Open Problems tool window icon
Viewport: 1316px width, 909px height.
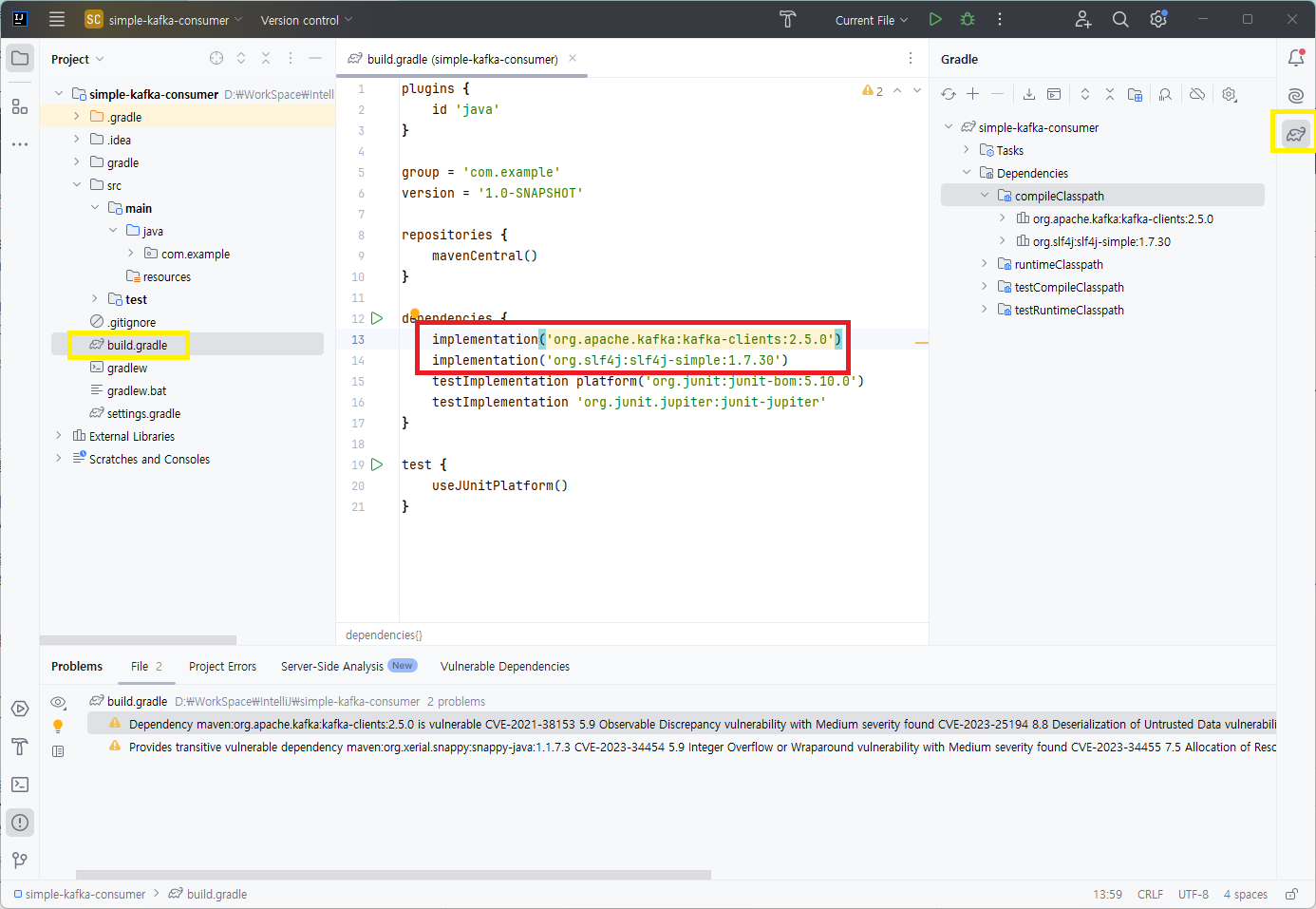point(20,823)
